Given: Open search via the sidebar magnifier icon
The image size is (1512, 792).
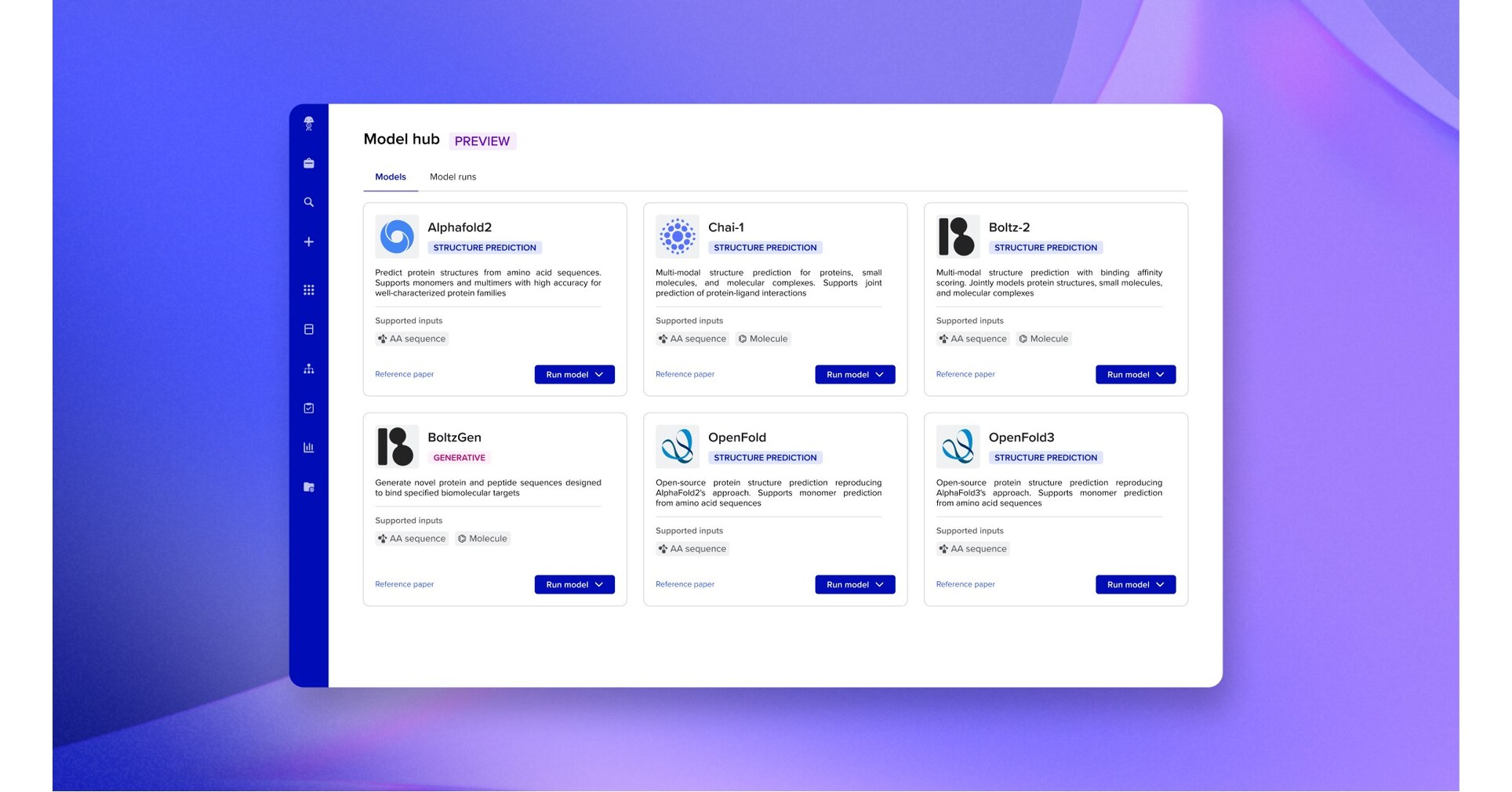Looking at the screenshot, I should point(309,202).
